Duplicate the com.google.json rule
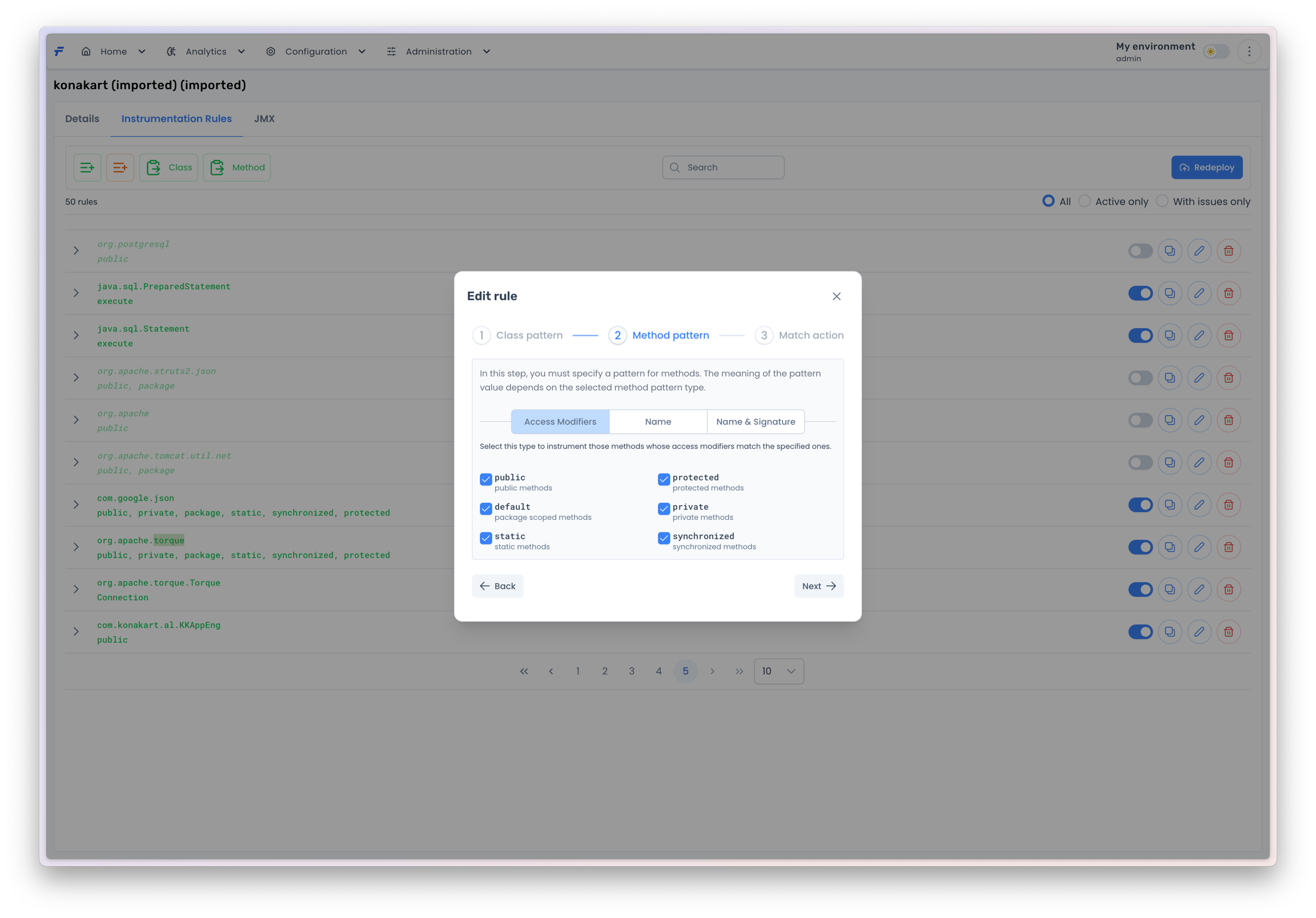 1169,504
